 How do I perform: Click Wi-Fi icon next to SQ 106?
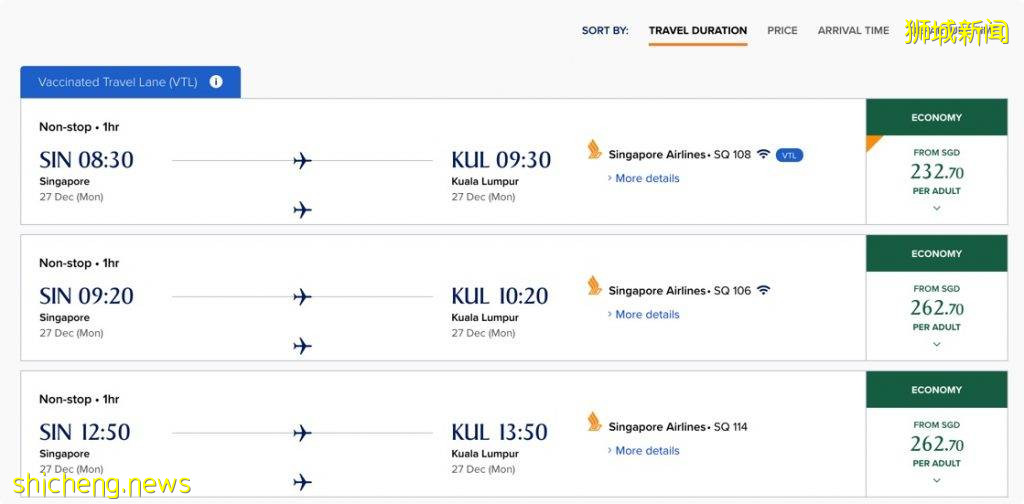(x=763, y=291)
